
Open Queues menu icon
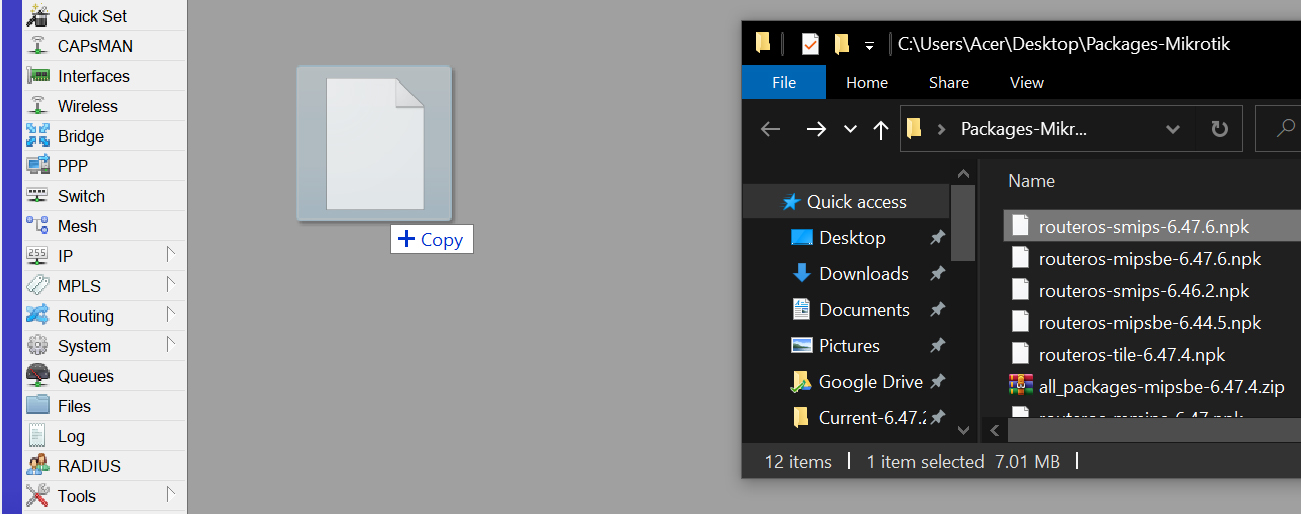(x=38, y=376)
